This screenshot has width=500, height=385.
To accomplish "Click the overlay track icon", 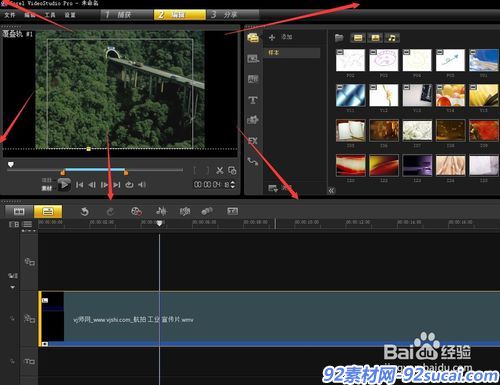I will (x=29, y=319).
